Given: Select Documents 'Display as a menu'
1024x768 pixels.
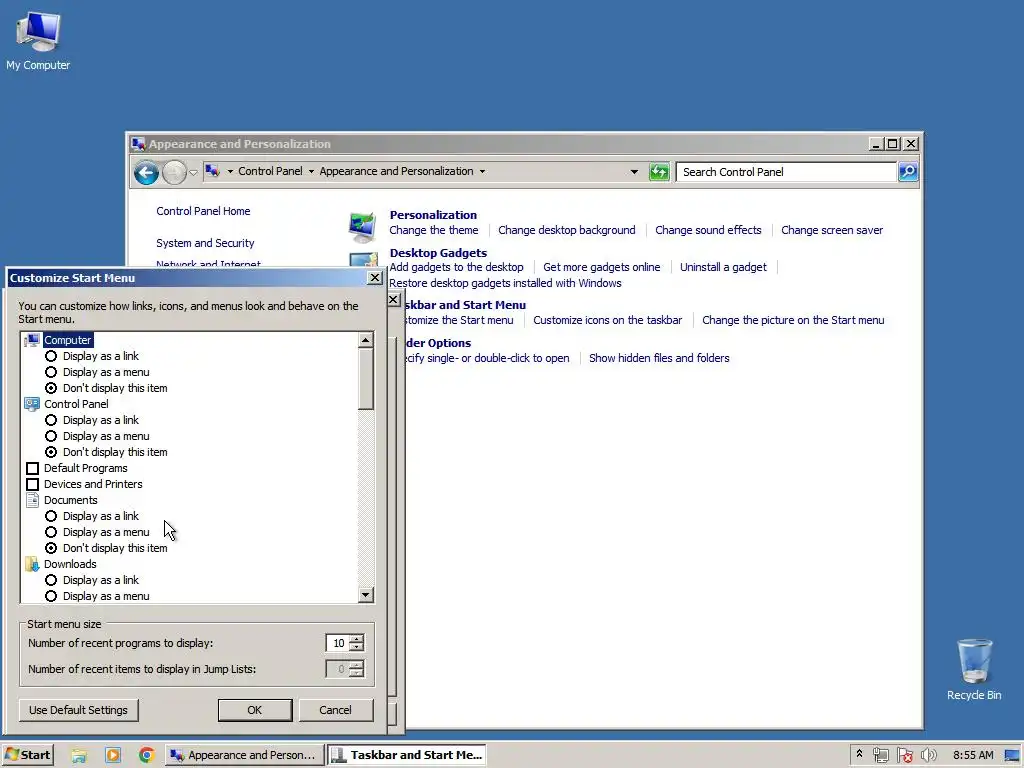Looking at the screenshot, I should click(x=51, y=532).
